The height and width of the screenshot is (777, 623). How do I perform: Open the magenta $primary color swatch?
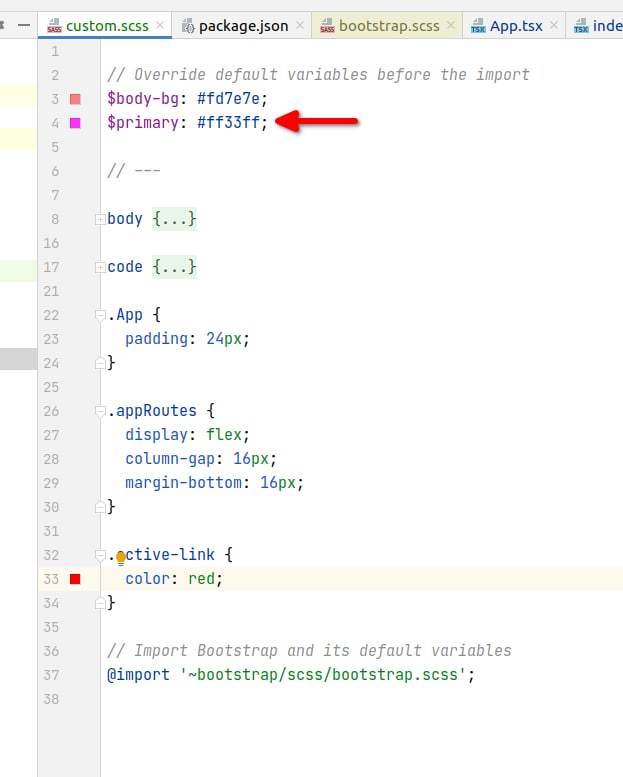(75, 123)
